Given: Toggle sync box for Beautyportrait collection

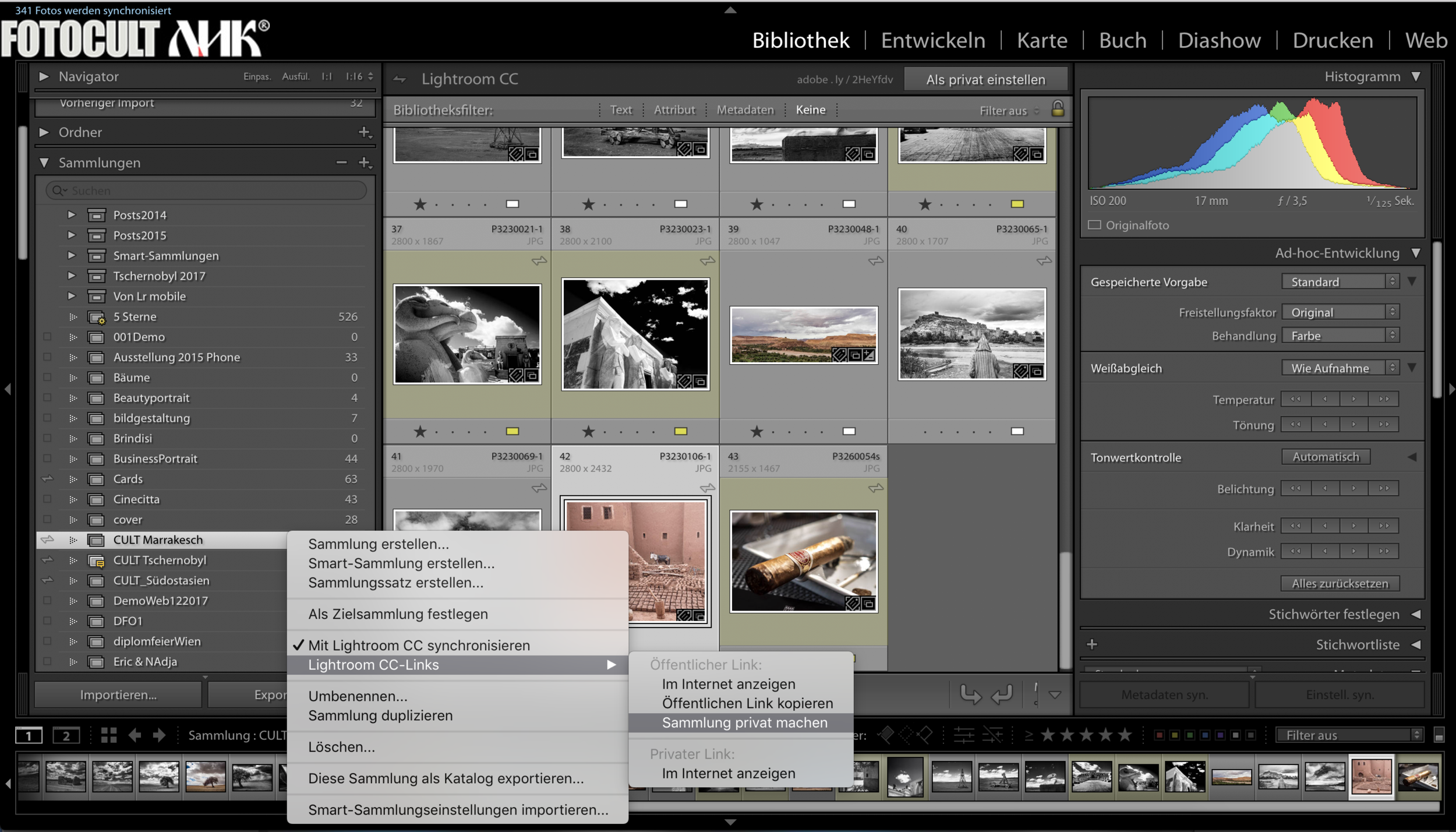Looking at the screenshot, I should click(47, 398).
